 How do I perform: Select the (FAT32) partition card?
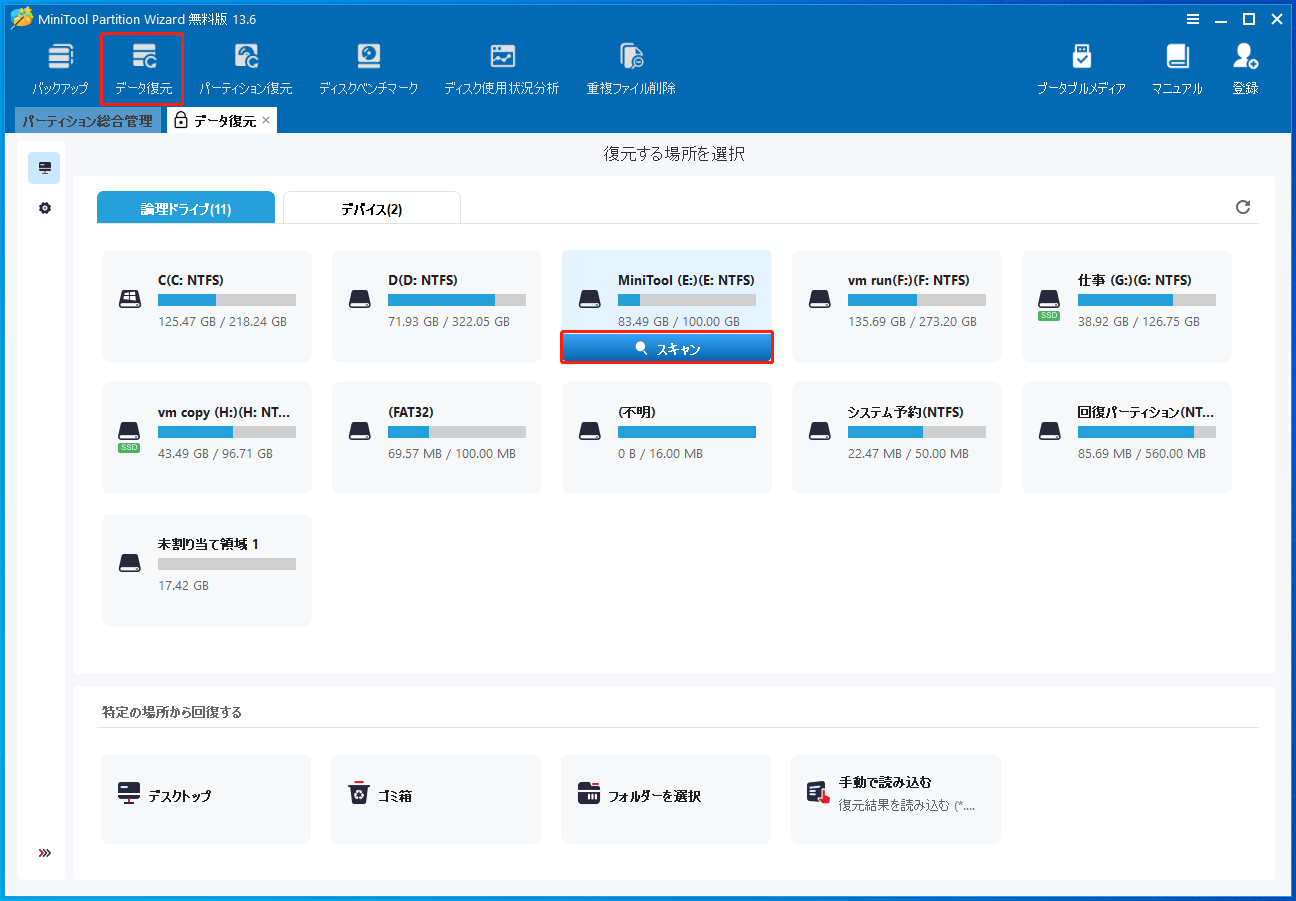[437, 438]
